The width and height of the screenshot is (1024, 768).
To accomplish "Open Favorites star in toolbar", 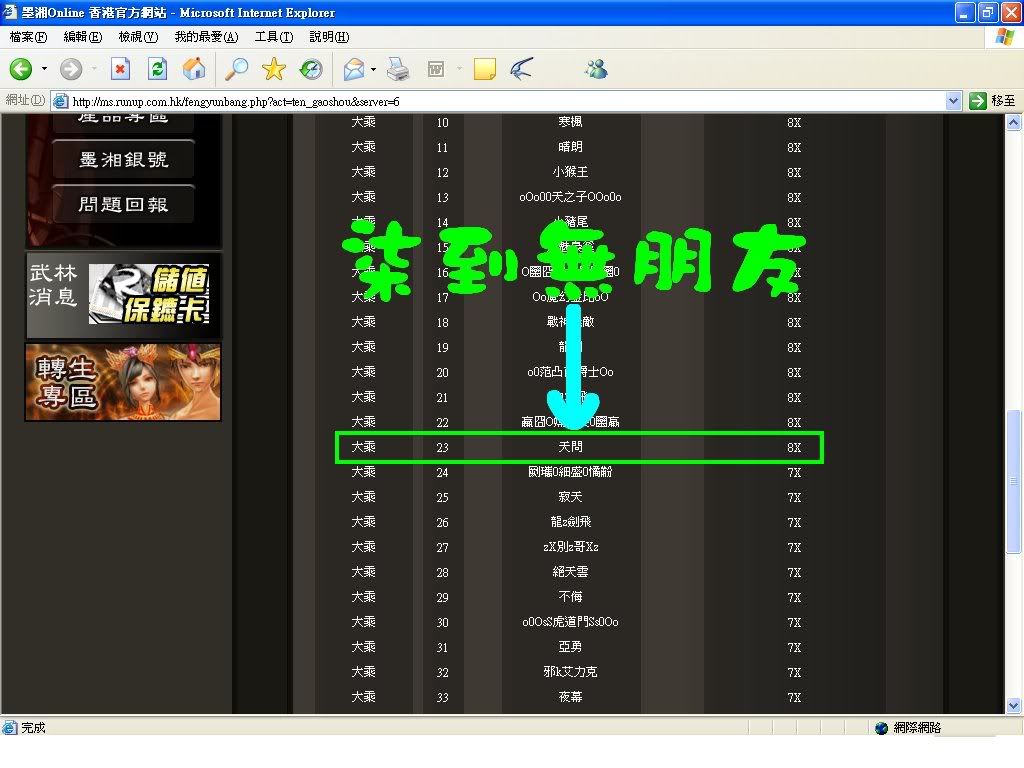I will tap(273, 69).
